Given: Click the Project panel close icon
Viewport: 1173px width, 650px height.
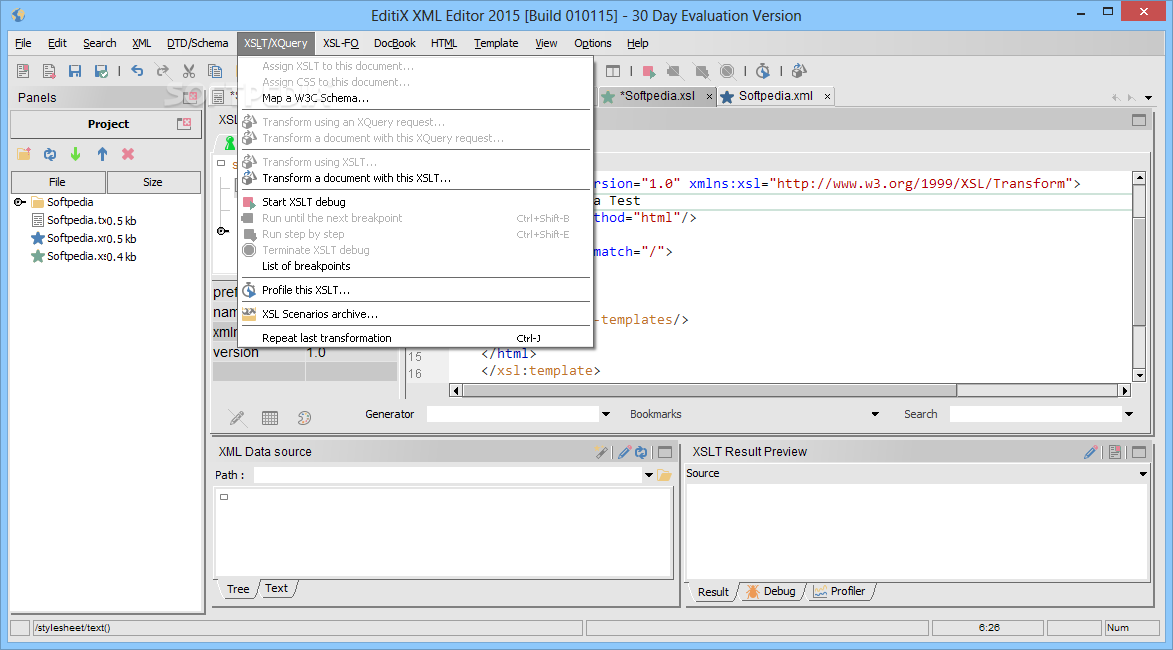Looking at the screenshot, I should click(x=184, y=123).
